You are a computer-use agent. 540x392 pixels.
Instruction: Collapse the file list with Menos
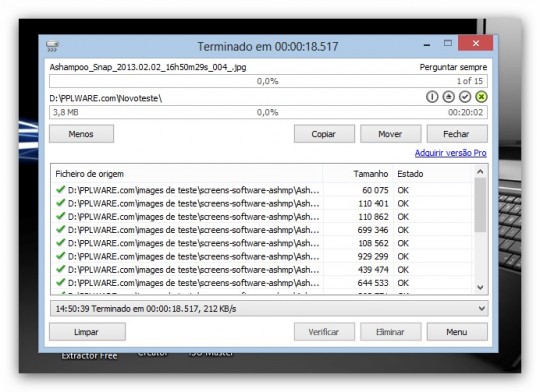pyautogui.click(x=81, y=134)
